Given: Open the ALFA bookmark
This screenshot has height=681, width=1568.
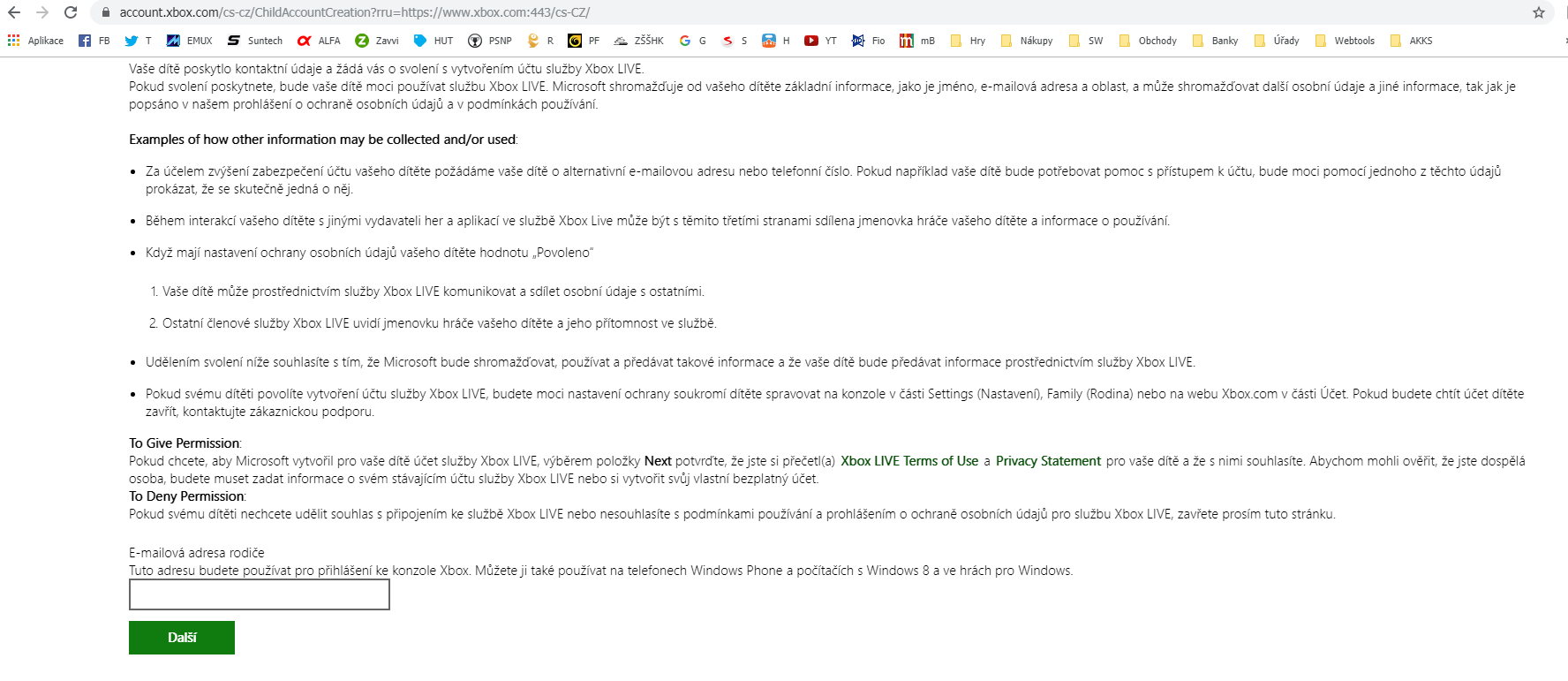Looking at the screenshot, I should coord(319,41).
